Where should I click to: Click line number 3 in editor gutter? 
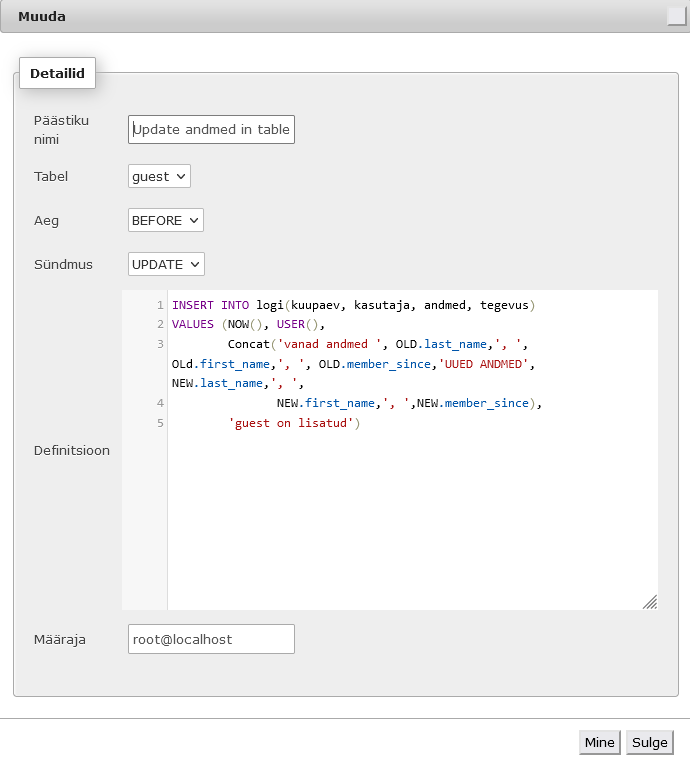point(160,344)
